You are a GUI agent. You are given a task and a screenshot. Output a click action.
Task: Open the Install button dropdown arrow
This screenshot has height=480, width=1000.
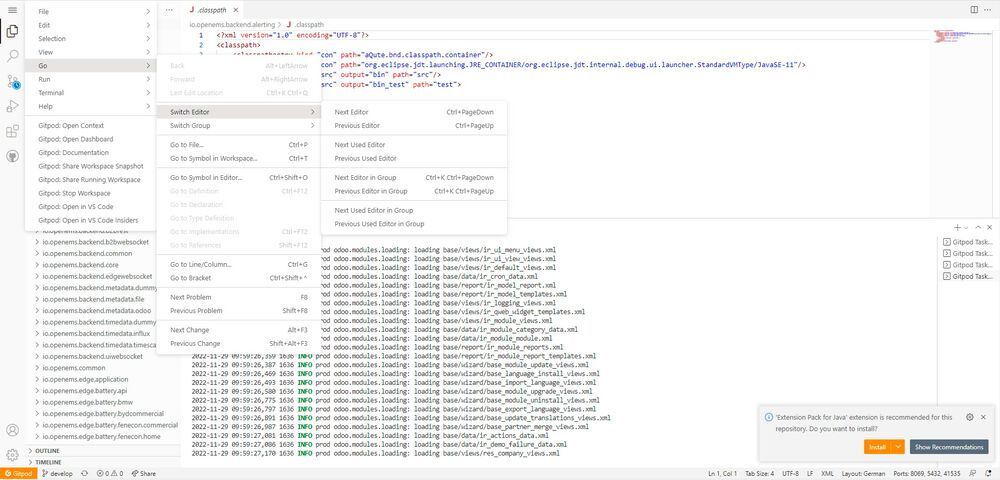pos(899,447)
